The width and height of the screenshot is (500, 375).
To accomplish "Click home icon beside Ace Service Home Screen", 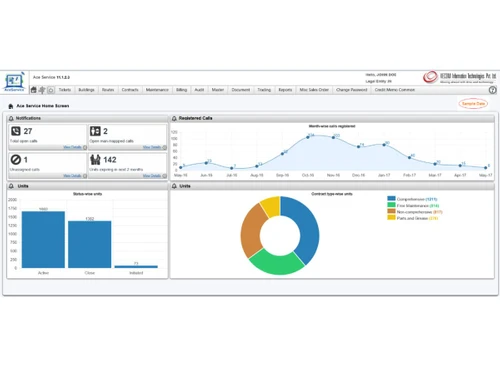I will pos(11,106).
